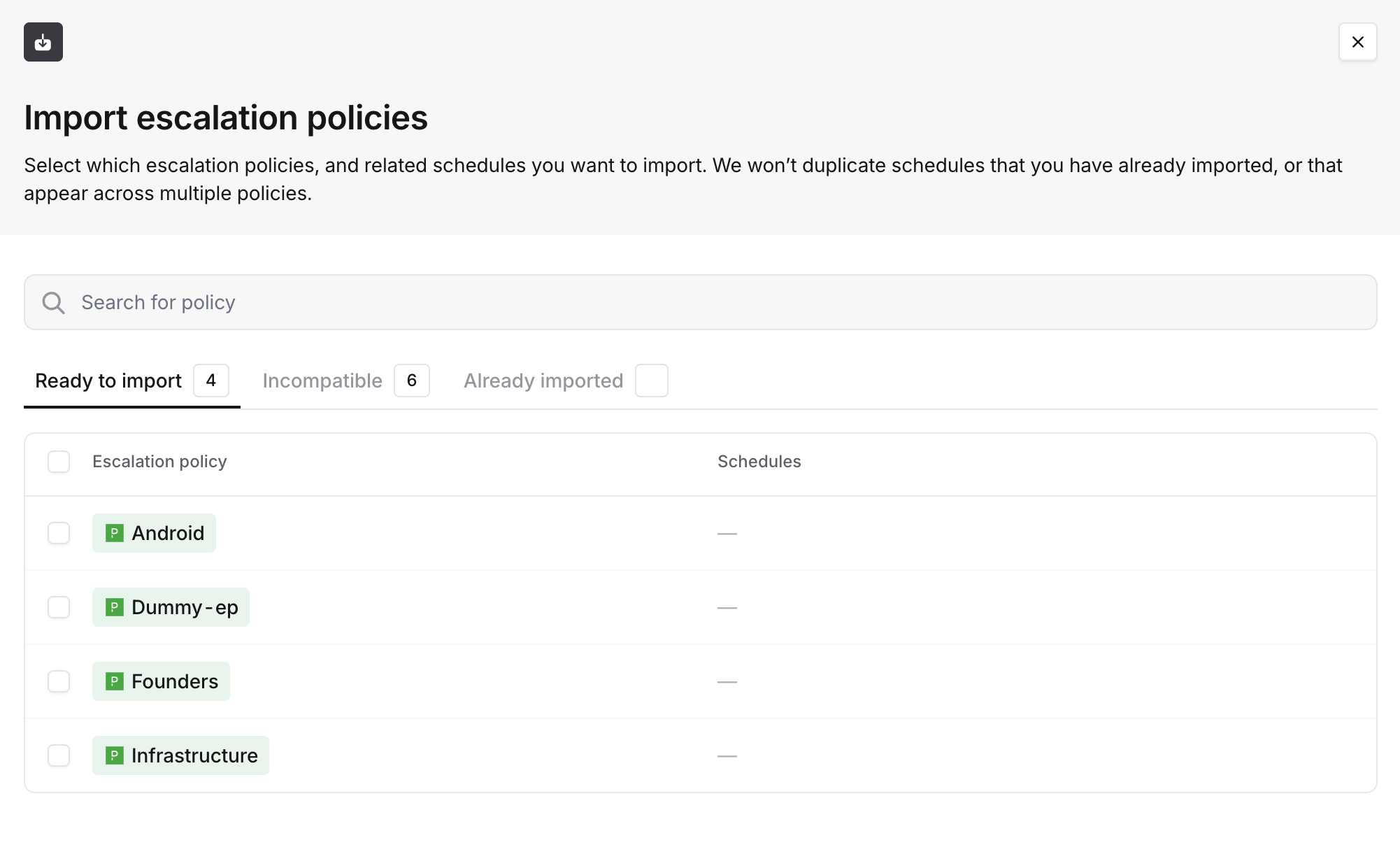Click the Infrastructure policy label
The width and height of the screenshot is (1400, 845).
(x=194, y=755)
